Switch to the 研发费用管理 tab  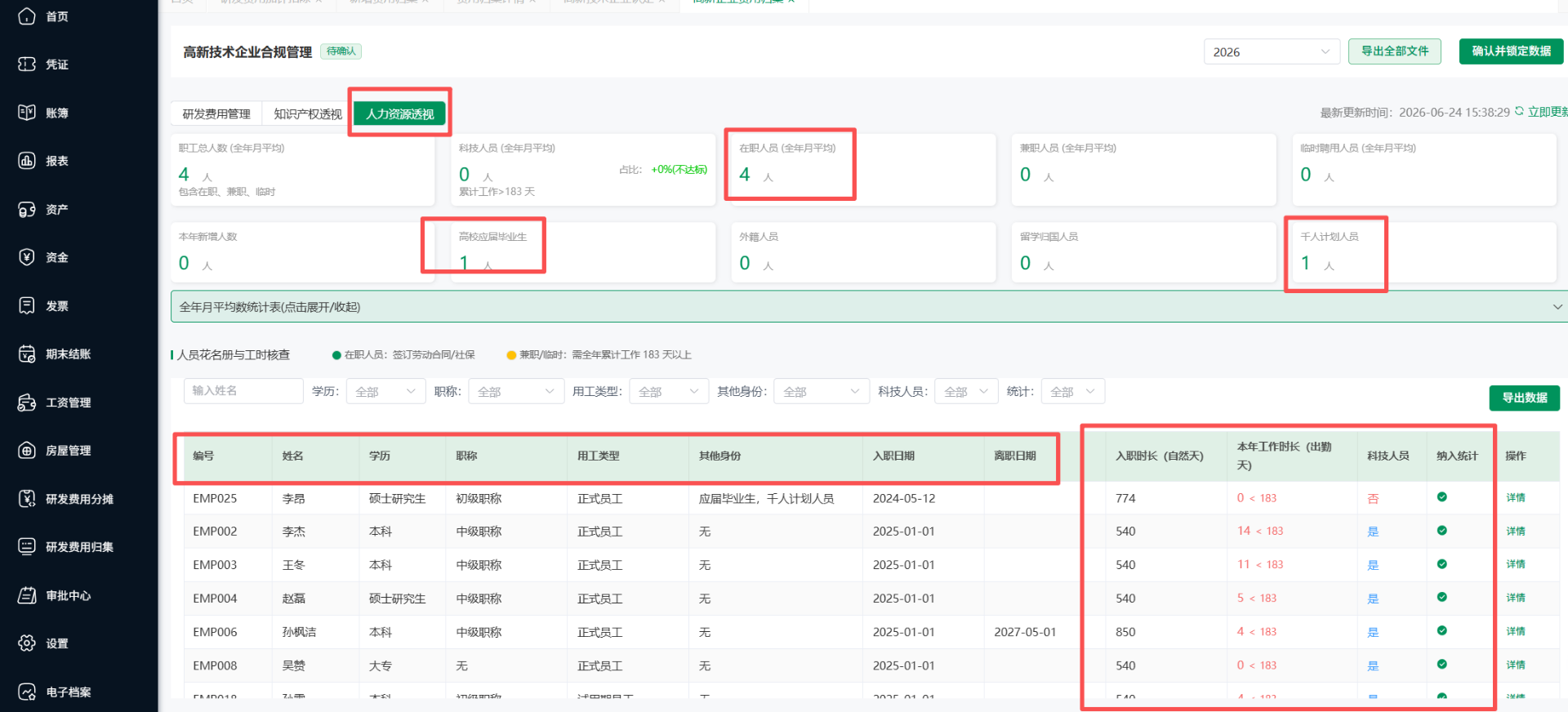pyautogui.click(x=216, y=114)
